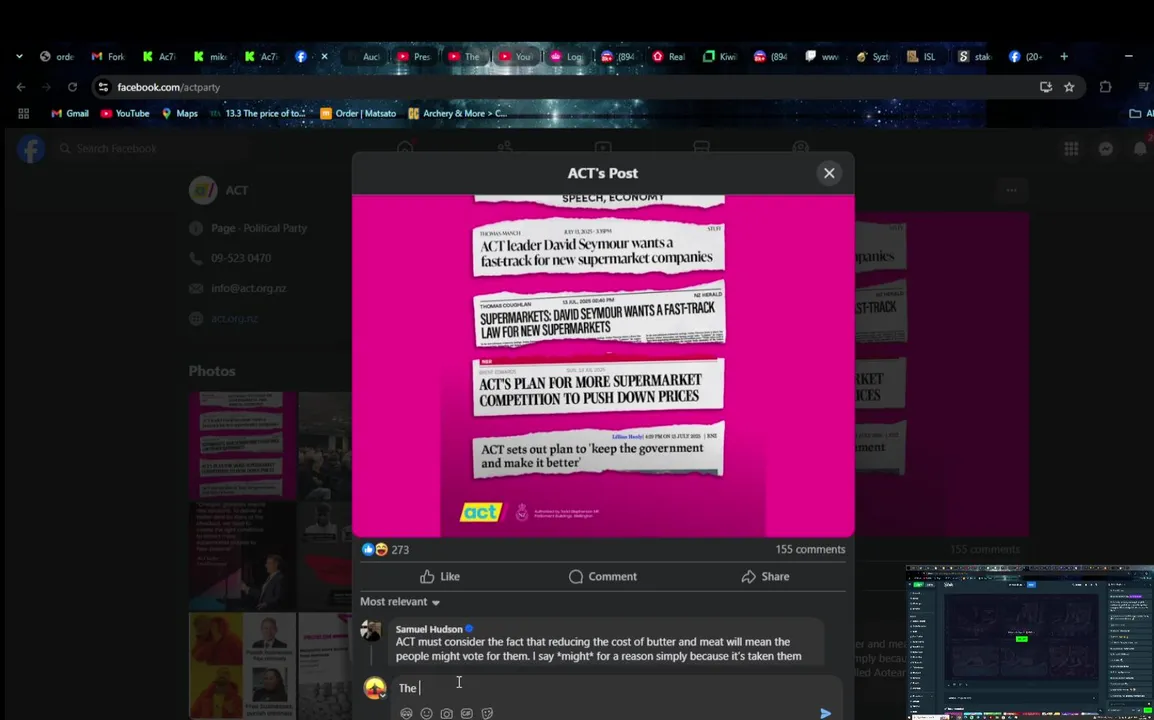Open the Order | Matsato bookmark
Screen dimensions: 1154x720
point(358,113)
